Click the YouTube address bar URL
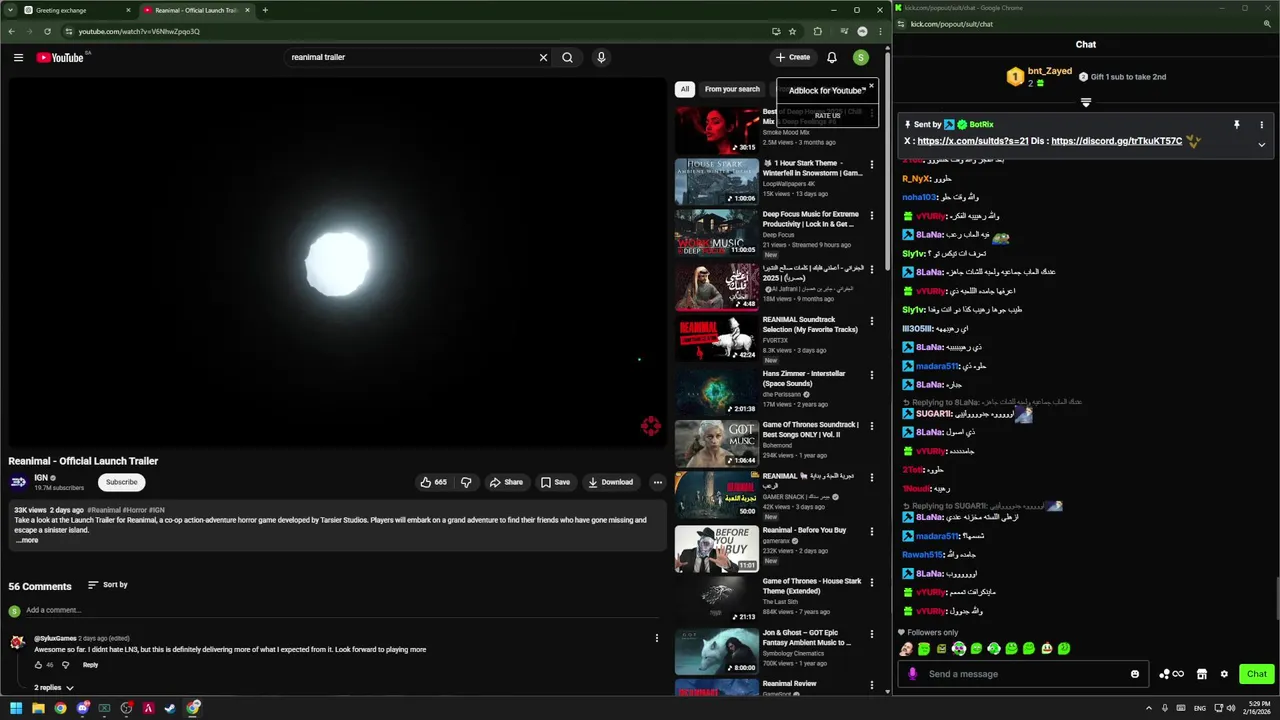 point(139,31)
